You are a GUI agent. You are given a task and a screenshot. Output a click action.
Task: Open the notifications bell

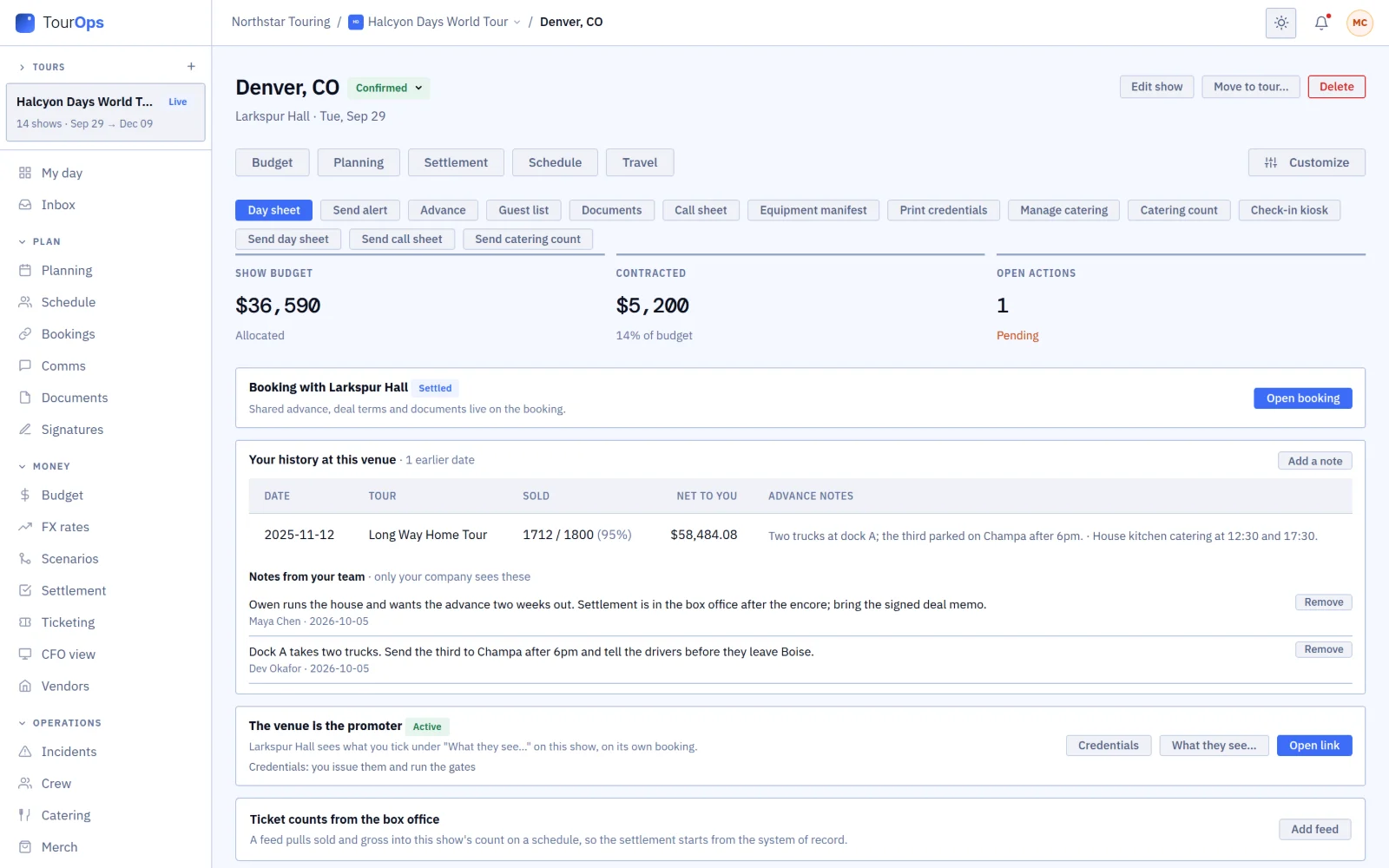[1321, 23]
